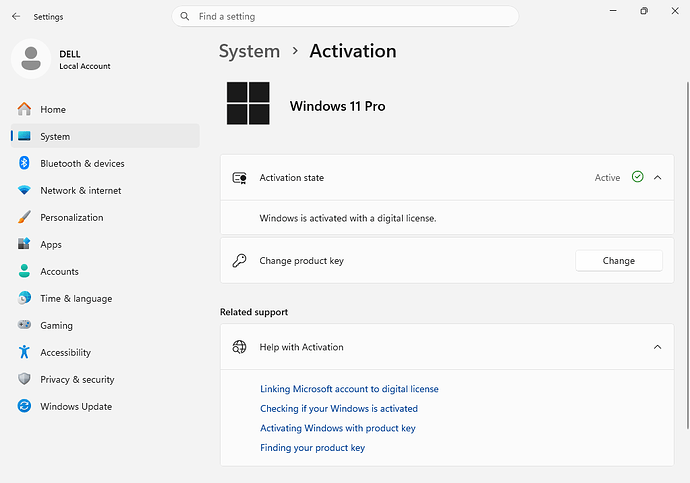Open Accounts settings
This screenshot has height=483, width=690.
105,271
